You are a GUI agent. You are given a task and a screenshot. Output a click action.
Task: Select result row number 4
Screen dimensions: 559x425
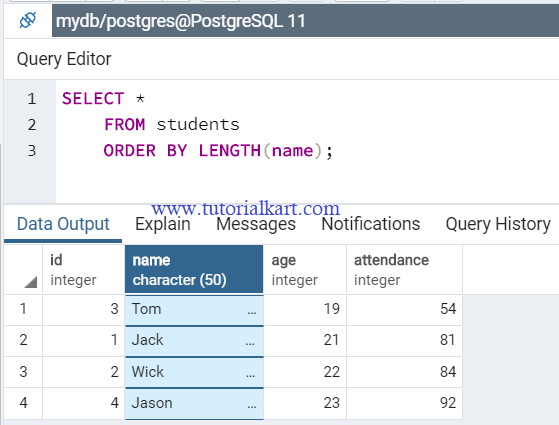point(23,403)
